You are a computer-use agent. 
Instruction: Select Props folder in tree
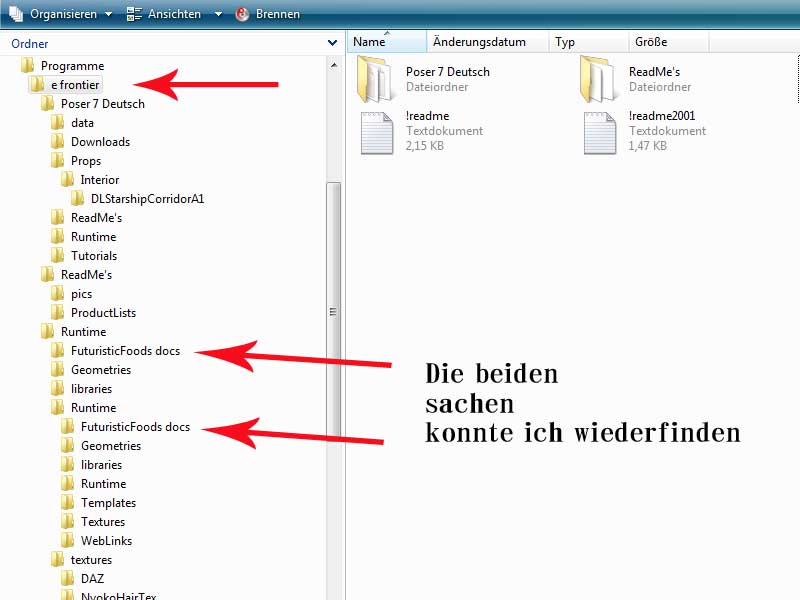click(86, 161)
